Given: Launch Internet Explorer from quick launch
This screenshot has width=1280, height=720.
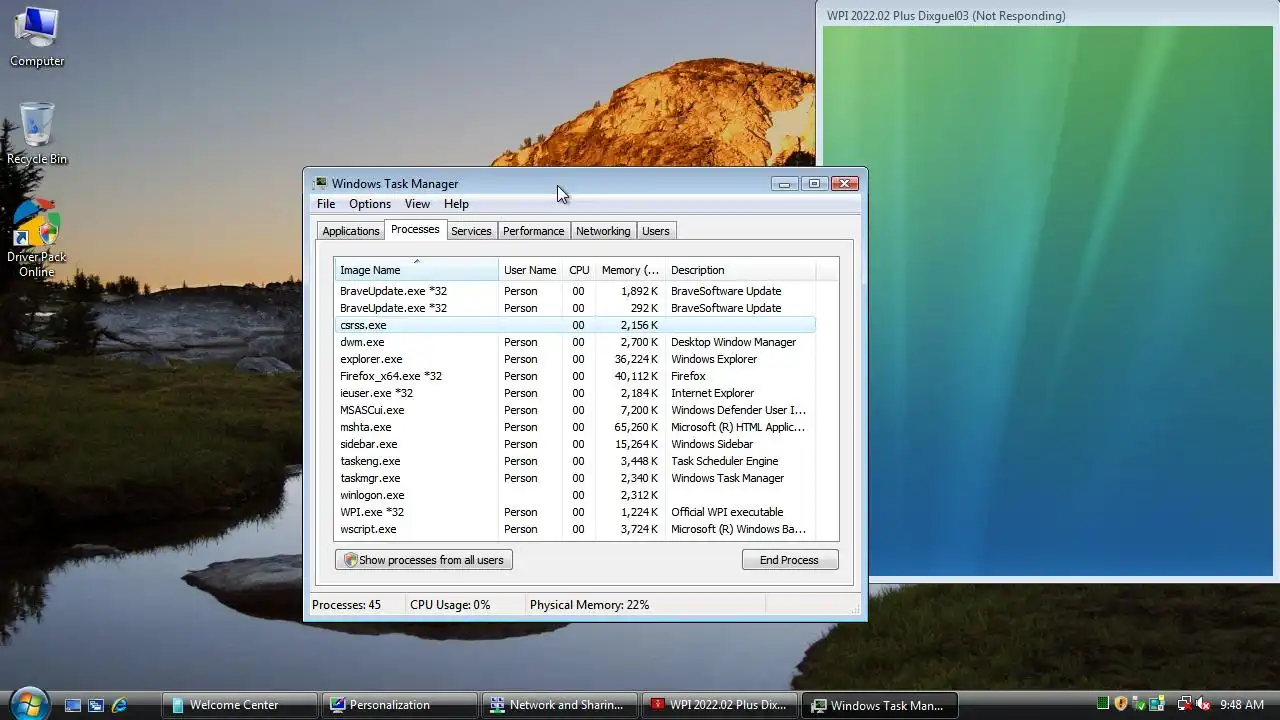Looking at the screenshot, I should click(119, 705).
